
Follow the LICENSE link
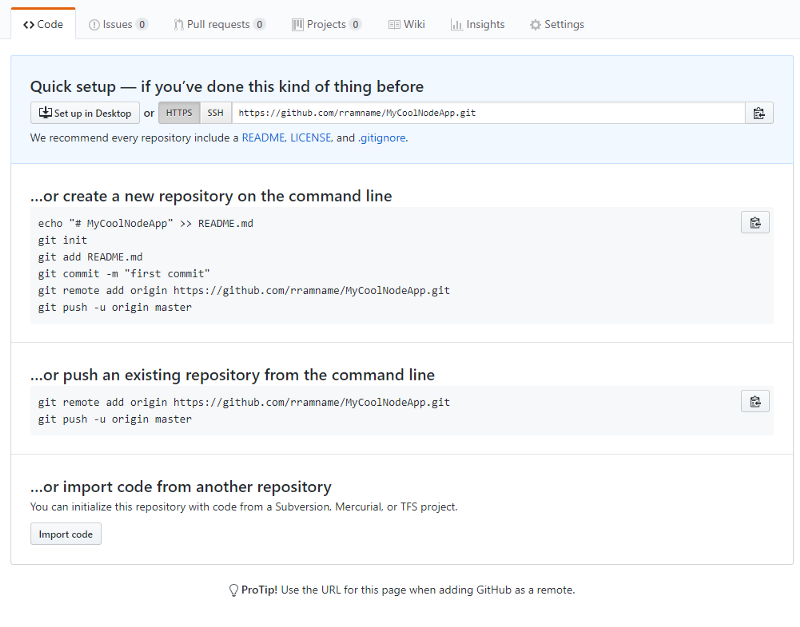click(311, 138)
